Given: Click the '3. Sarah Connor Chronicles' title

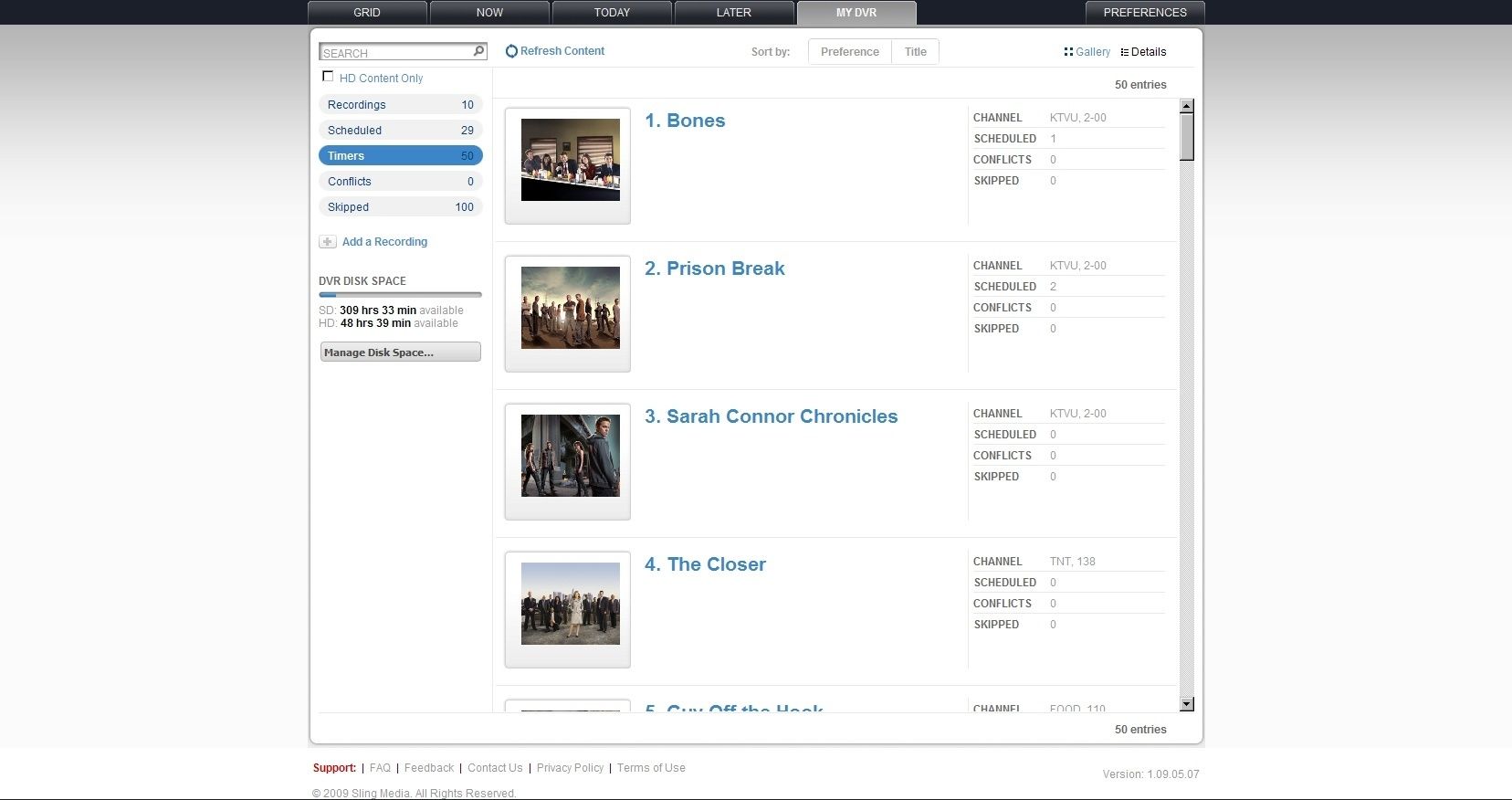Looking at the screenshot, I should [x=772, y=416].
